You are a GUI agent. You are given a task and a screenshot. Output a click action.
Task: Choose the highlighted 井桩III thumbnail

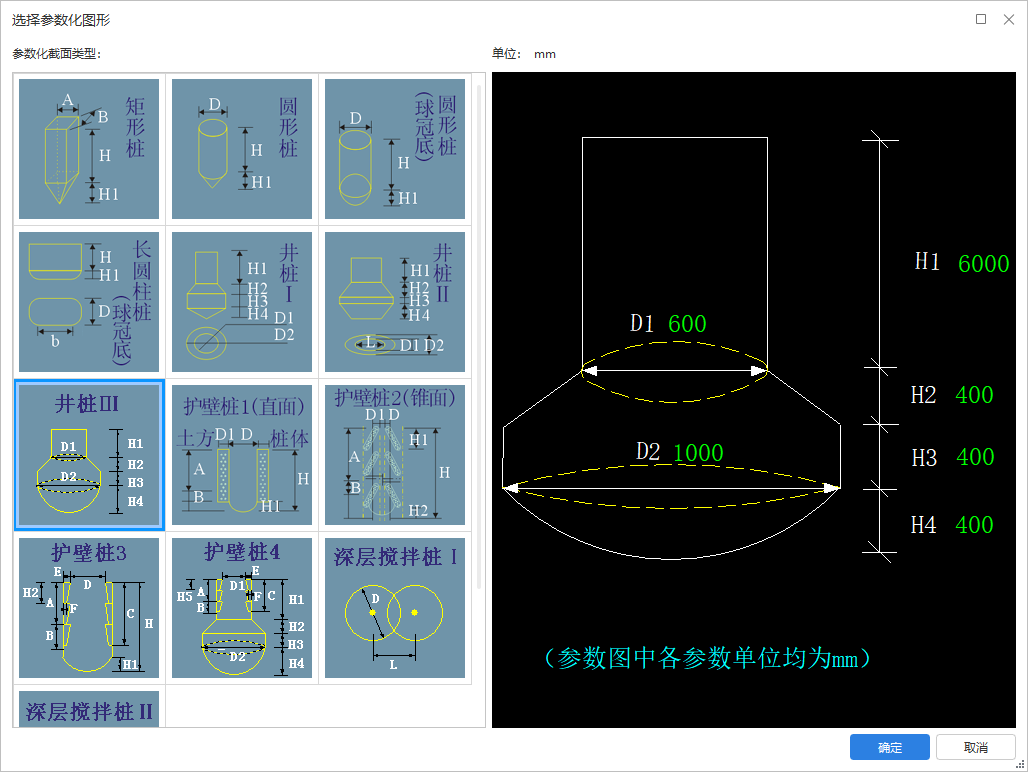pos(89,455)
